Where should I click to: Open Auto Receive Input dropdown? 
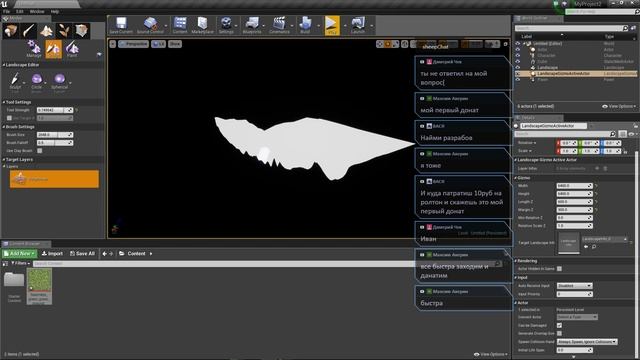tap(574, 286)
